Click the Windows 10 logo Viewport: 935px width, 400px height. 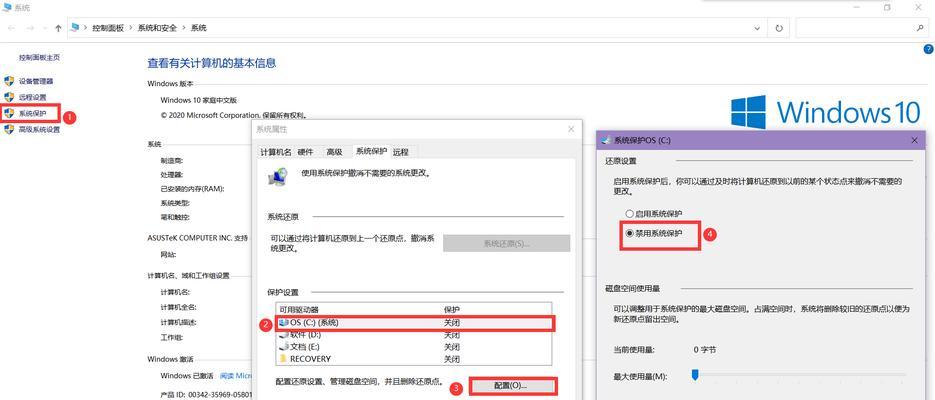[x=826, y=112]
